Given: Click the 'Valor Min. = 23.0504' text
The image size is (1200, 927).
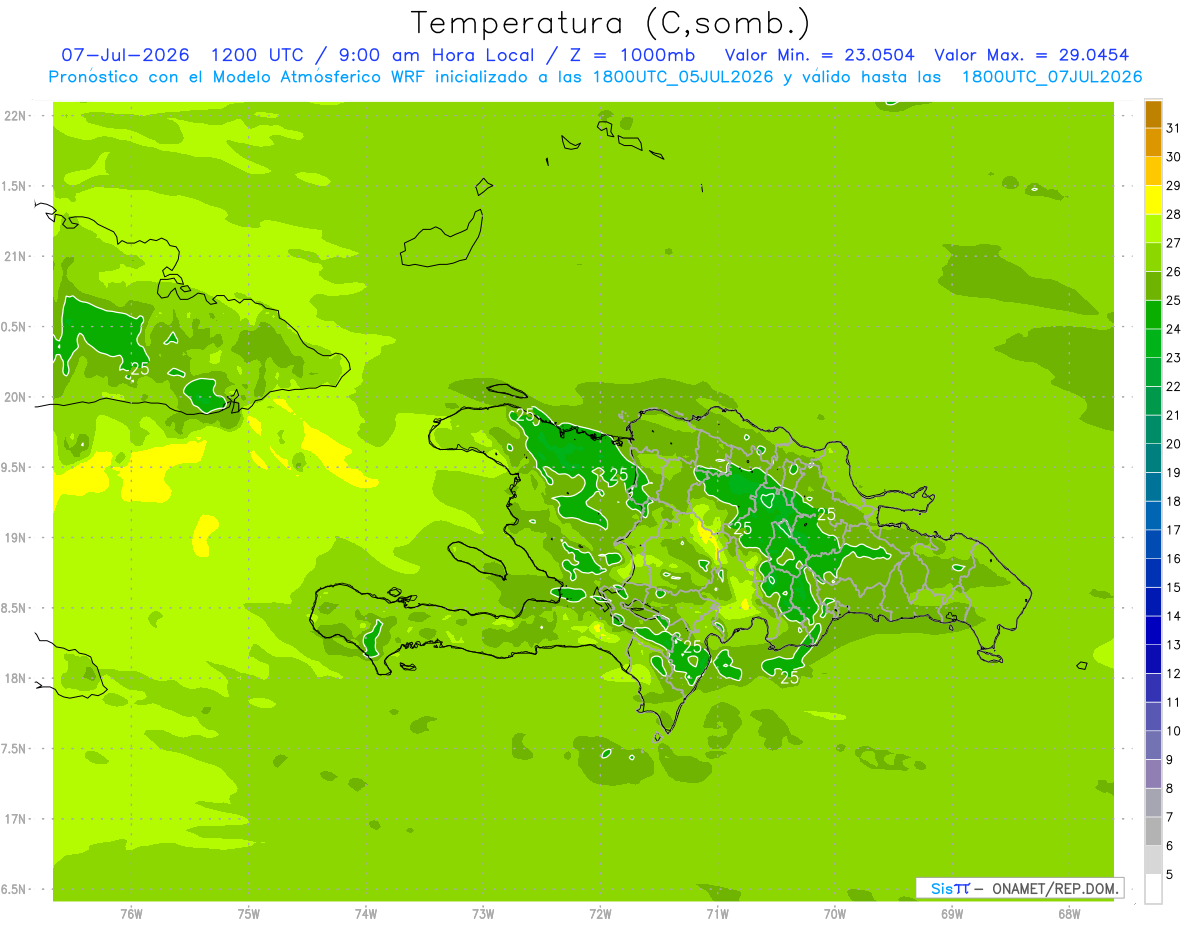Looking at the screenshot, I should [819, 54].
